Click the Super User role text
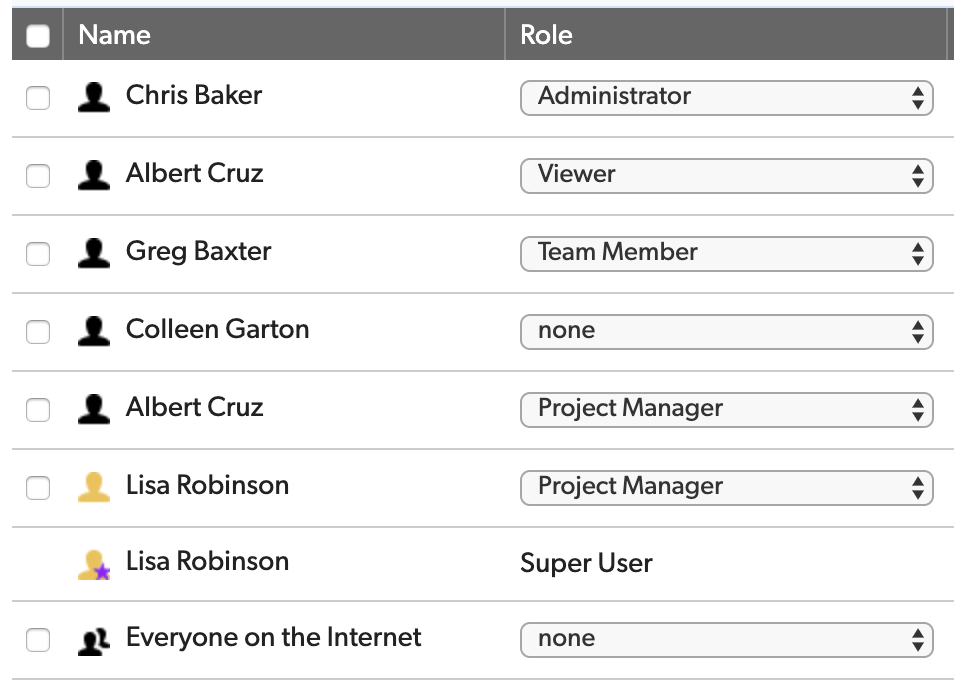The width and height of the screenshot is (954, 688). [586, 563]
